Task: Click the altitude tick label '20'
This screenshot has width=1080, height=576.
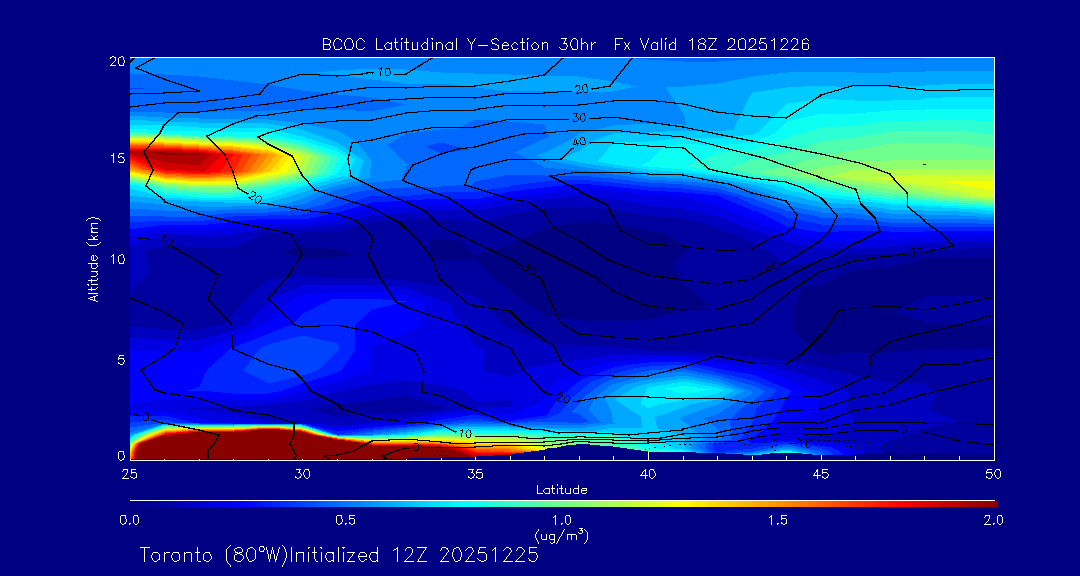Action: (x=117, y=61)
